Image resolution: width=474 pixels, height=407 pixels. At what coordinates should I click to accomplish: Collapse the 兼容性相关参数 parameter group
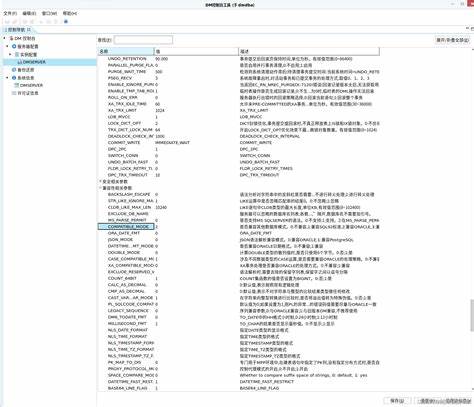point(100,188)
